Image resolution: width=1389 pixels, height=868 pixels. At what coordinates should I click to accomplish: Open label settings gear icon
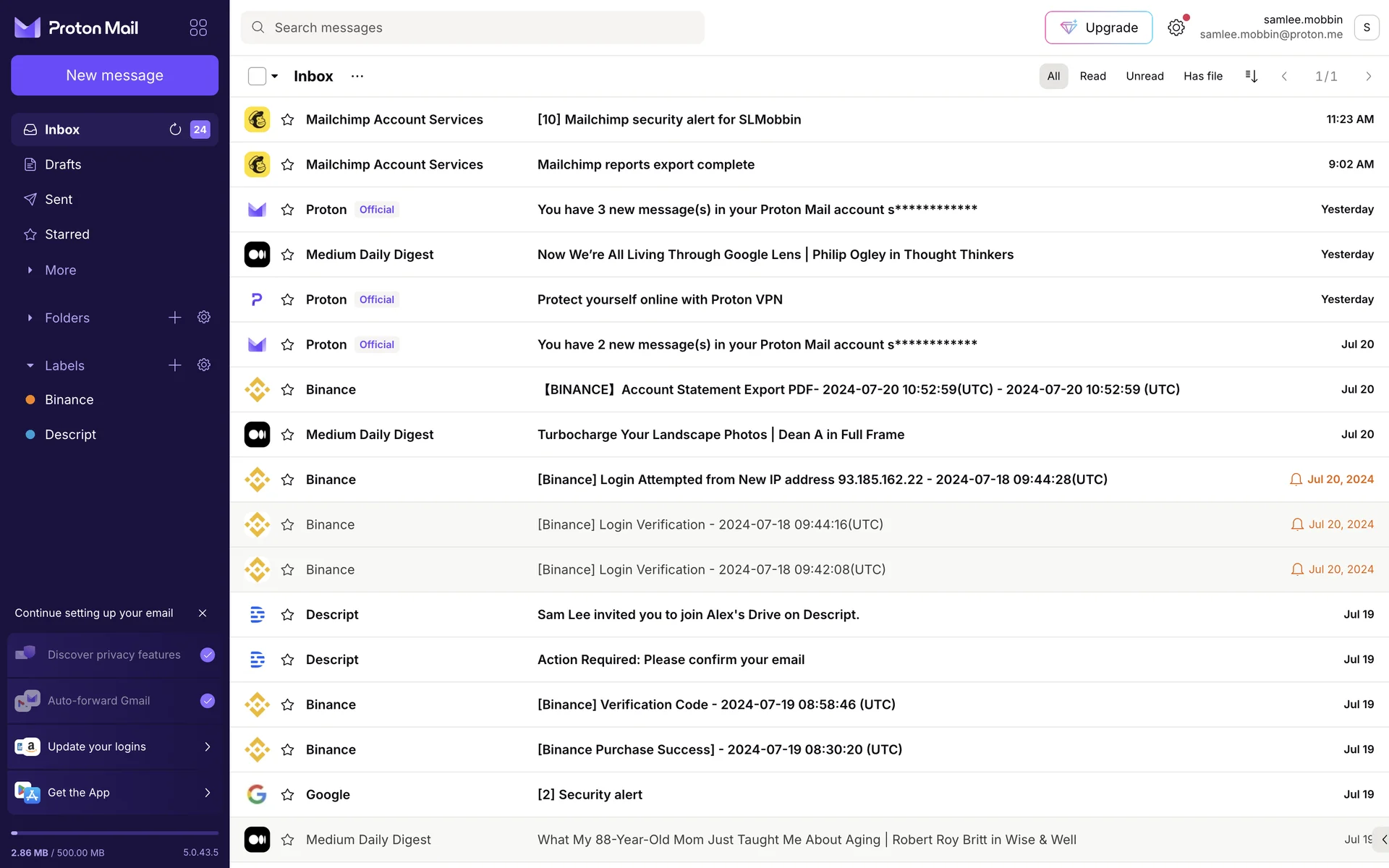tap(204, 365)
